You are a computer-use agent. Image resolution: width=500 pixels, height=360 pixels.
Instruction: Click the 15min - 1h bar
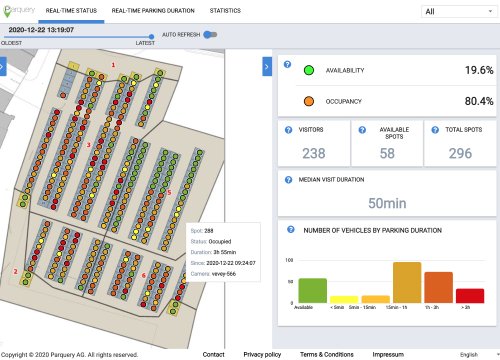407,283
